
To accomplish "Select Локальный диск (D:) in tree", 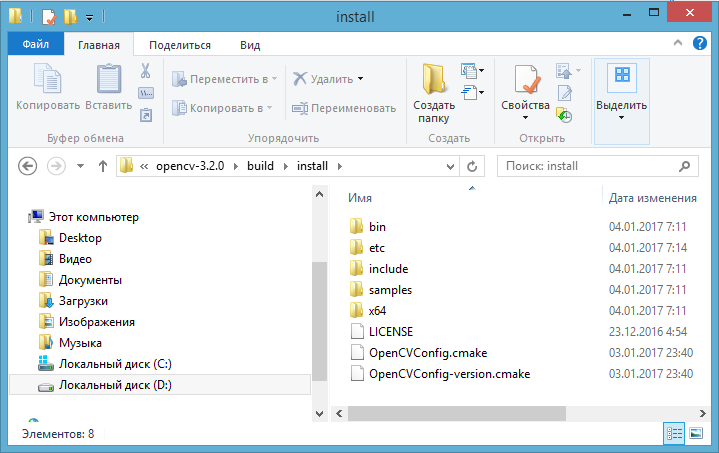I will click(x=160, y=385).
